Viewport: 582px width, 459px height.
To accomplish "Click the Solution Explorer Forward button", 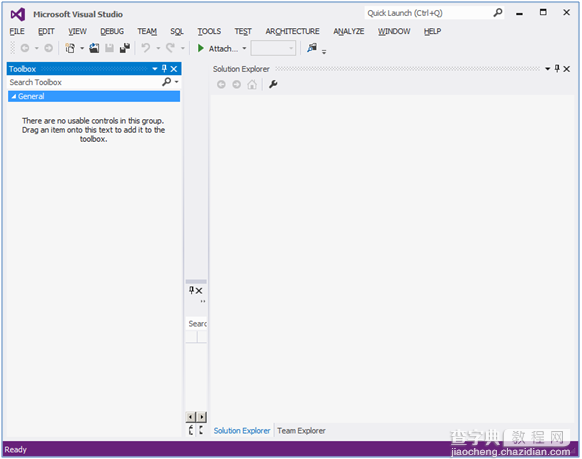I will [236, 85].
